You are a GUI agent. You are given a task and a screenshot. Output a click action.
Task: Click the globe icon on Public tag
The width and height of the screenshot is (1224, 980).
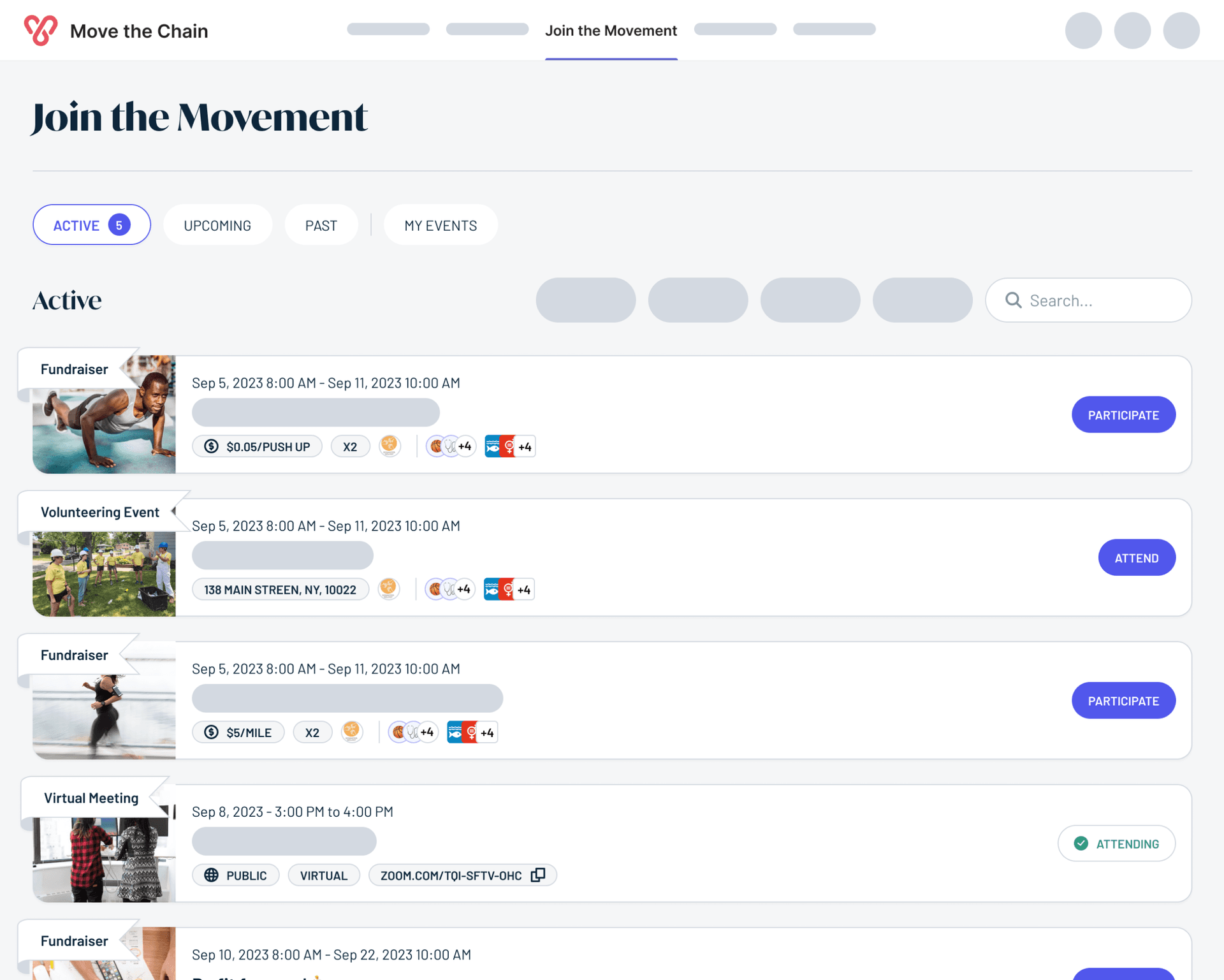click(x=212, y=875)
